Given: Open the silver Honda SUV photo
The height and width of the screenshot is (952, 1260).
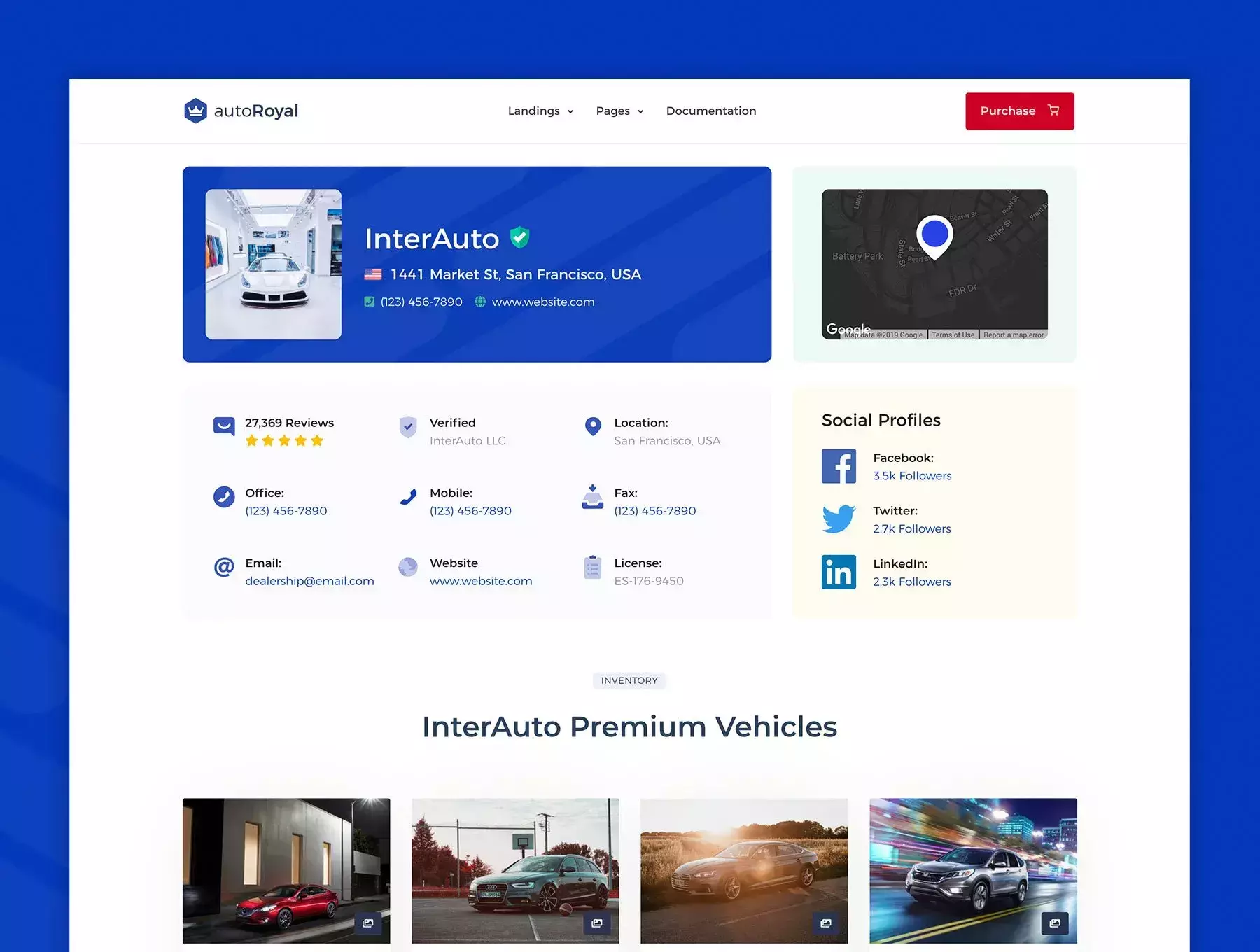Looking at the screenshot, I should (x=973, y=871).
